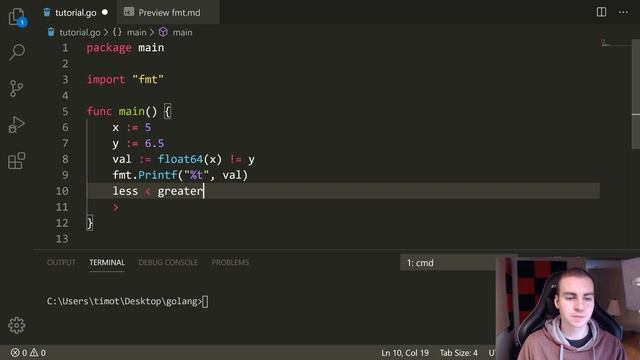640x360 pixels.
Task: Click the unsaved dot on tutorial.go tab
Action: pos(105,12)
